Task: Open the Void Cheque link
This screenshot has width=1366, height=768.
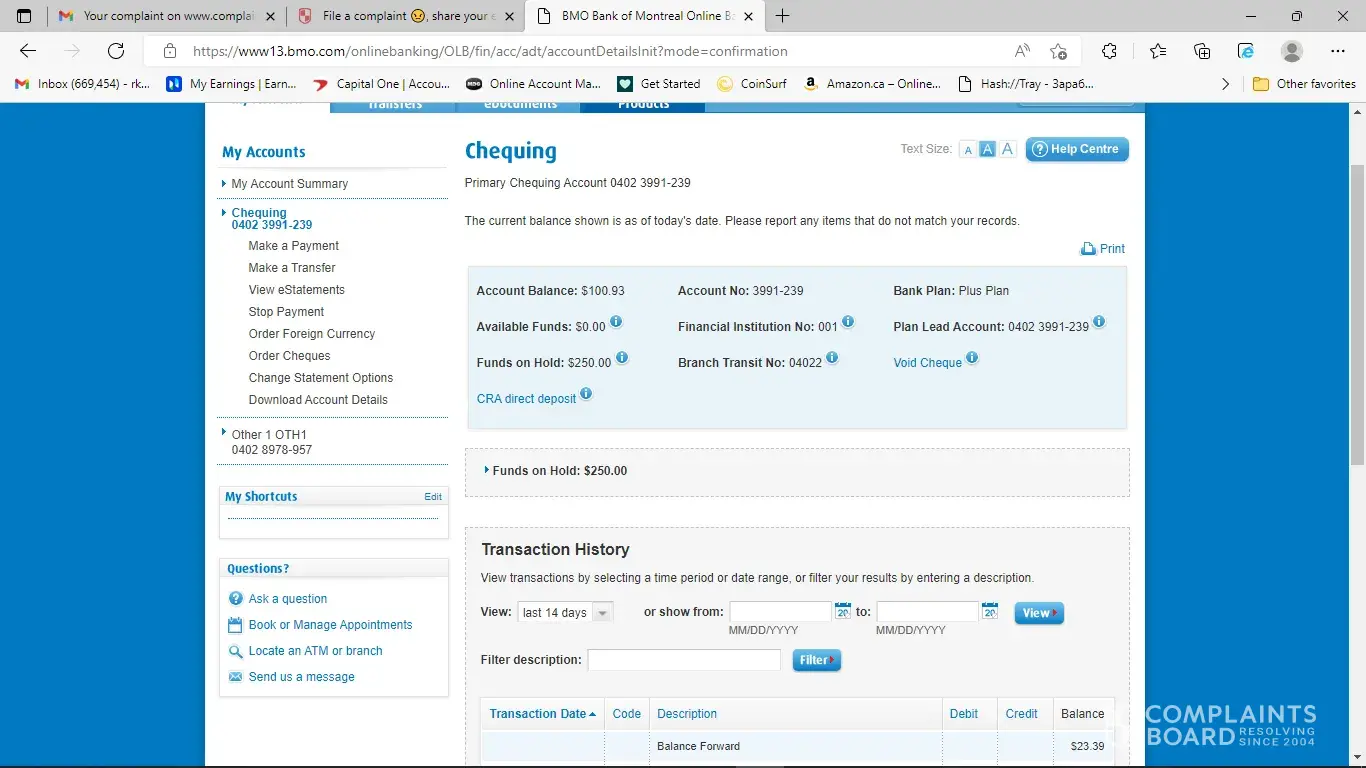Action: pos(927,363)
